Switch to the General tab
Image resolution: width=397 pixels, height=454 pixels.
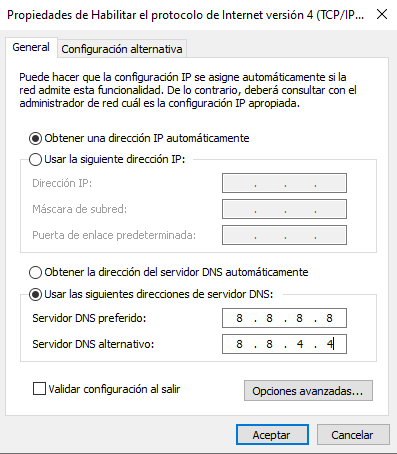click(x=31, y=47)
